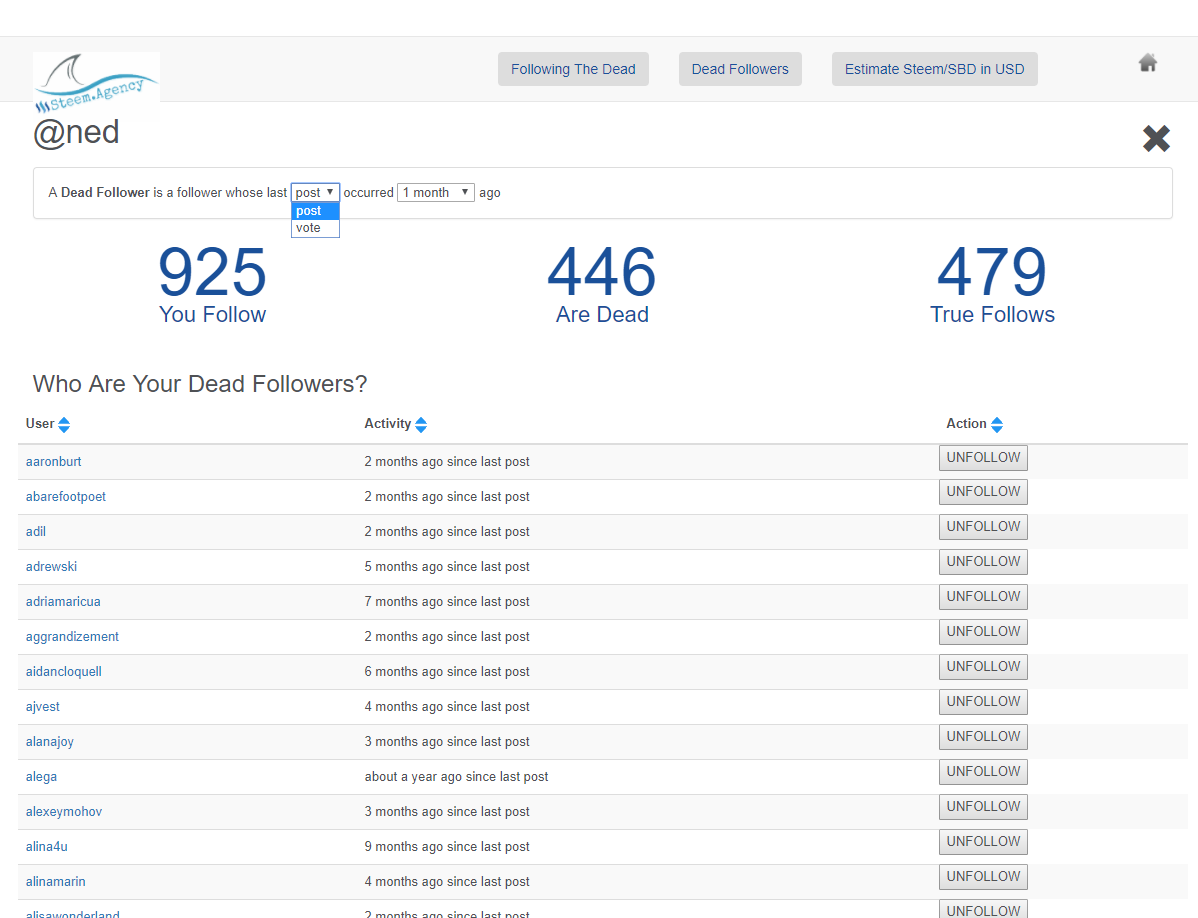Viewport: 1198px width, 918px height.
Task: Close the @ned panel with X icon
Action: (1156, 138)
